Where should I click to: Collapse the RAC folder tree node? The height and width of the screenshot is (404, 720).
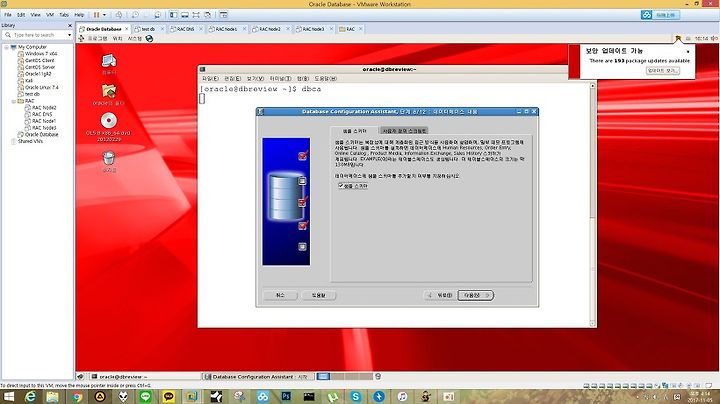[13, 101]
